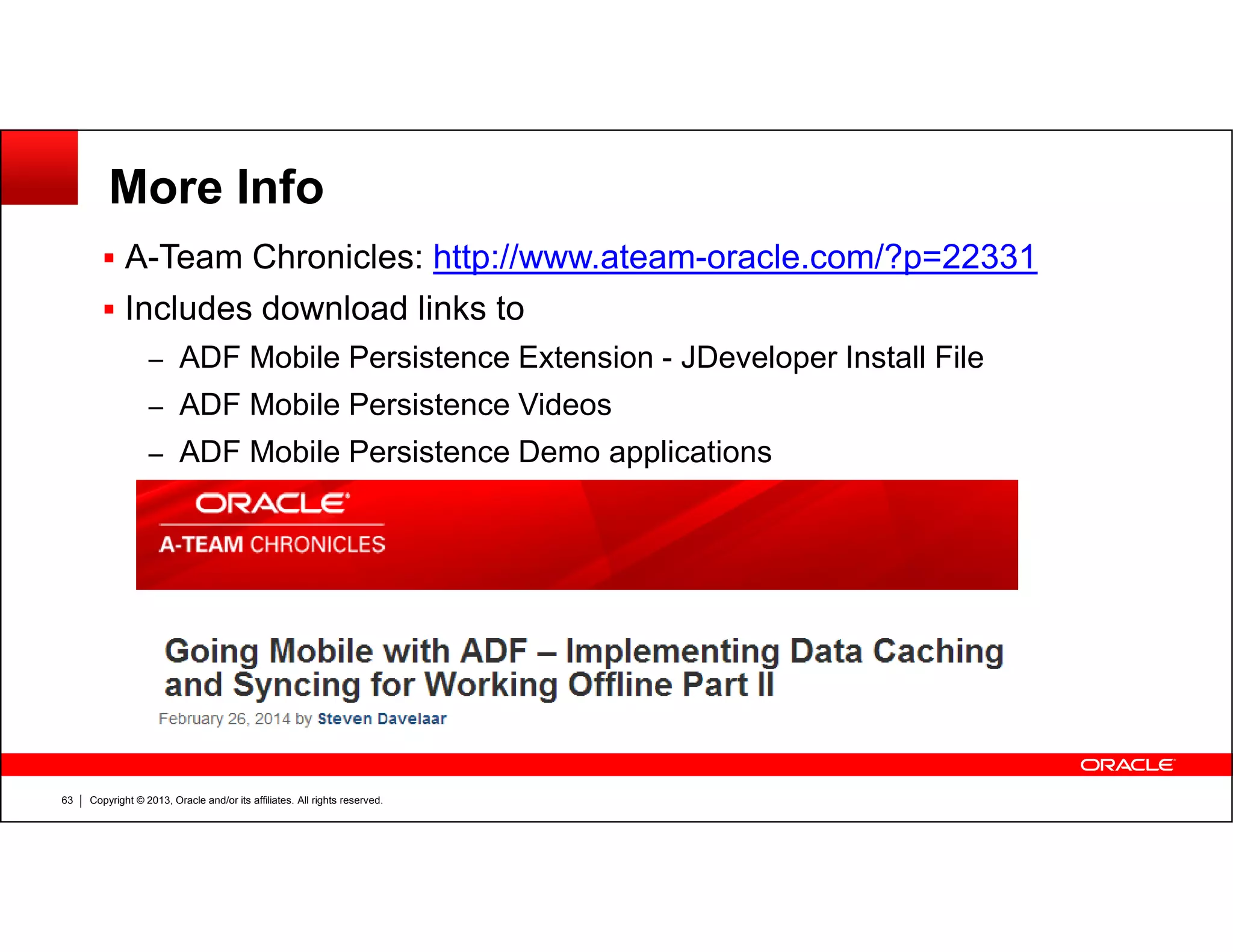Click the 'A-TEAM CHRONICLES' banner text
The width and height of the screenshot is (1233, 952).
click(x=272, y=545)
